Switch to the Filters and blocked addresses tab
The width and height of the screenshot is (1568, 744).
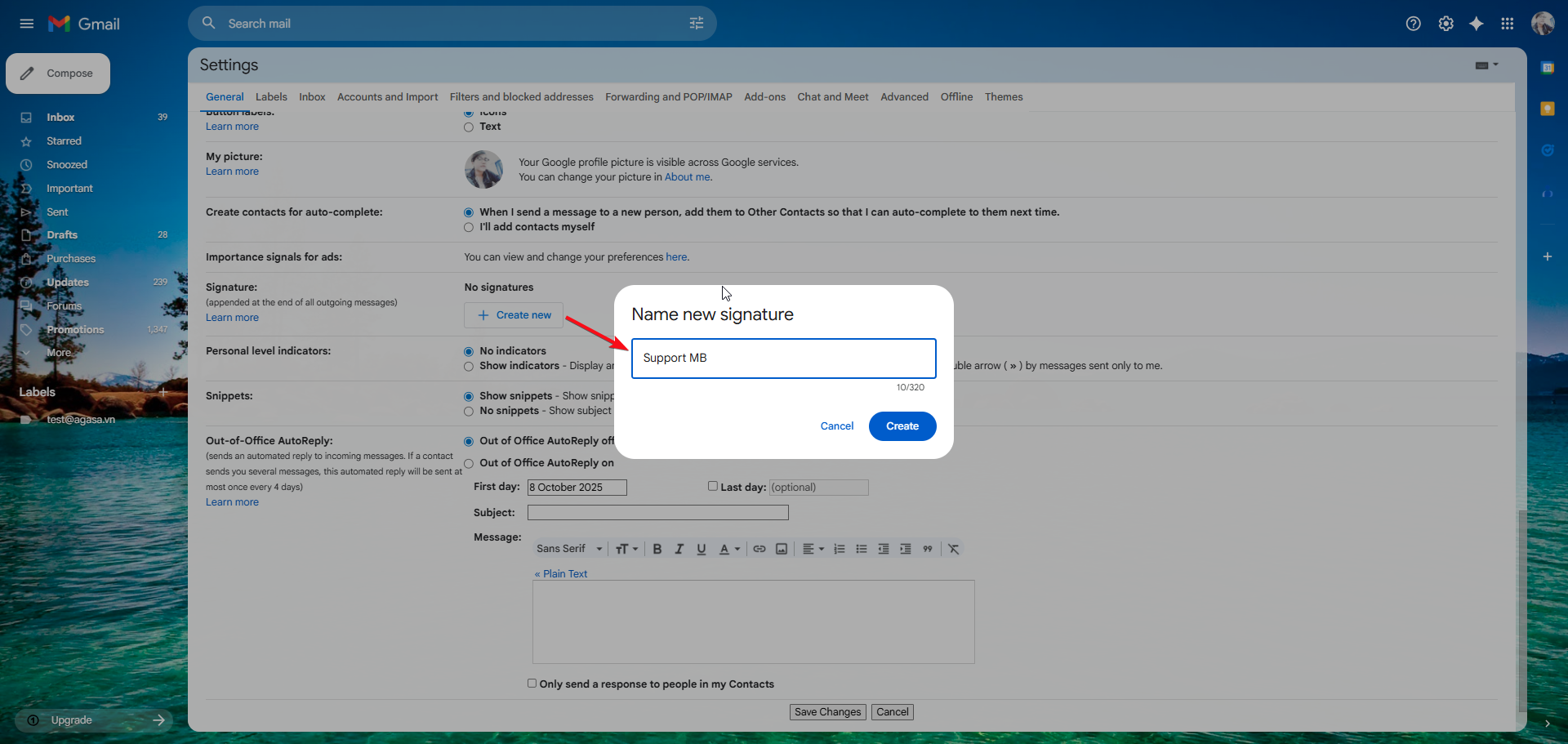click(521, 97)
